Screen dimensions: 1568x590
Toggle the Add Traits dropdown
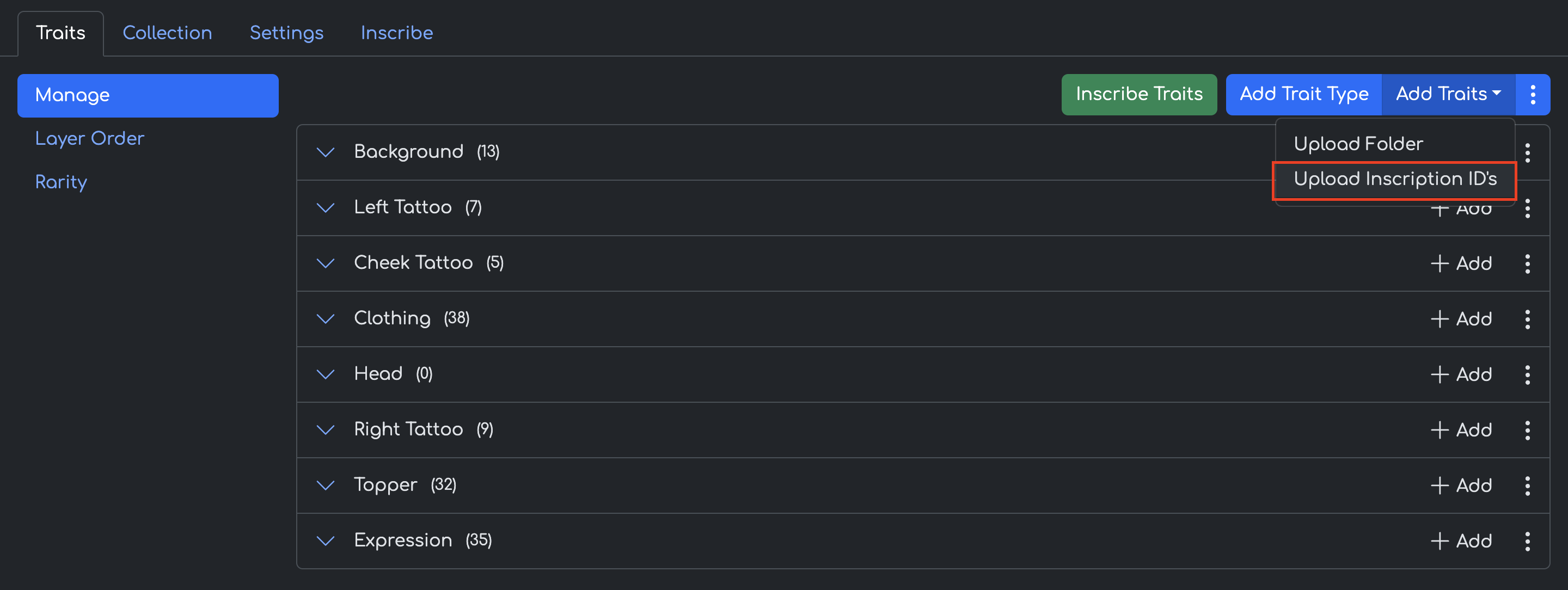coord(1448,94)
